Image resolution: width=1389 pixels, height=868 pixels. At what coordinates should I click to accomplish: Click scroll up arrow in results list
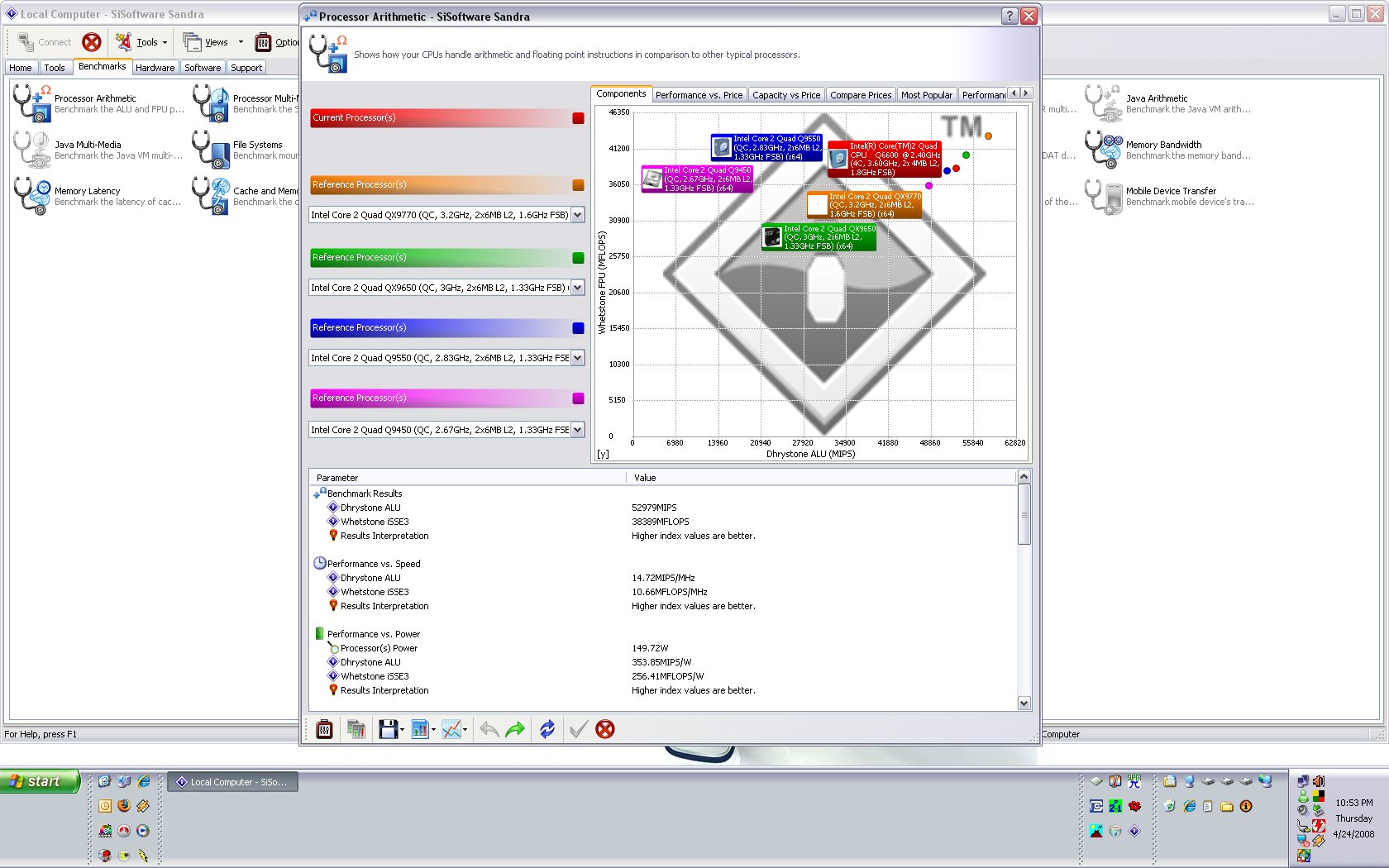pos(1024,477)
